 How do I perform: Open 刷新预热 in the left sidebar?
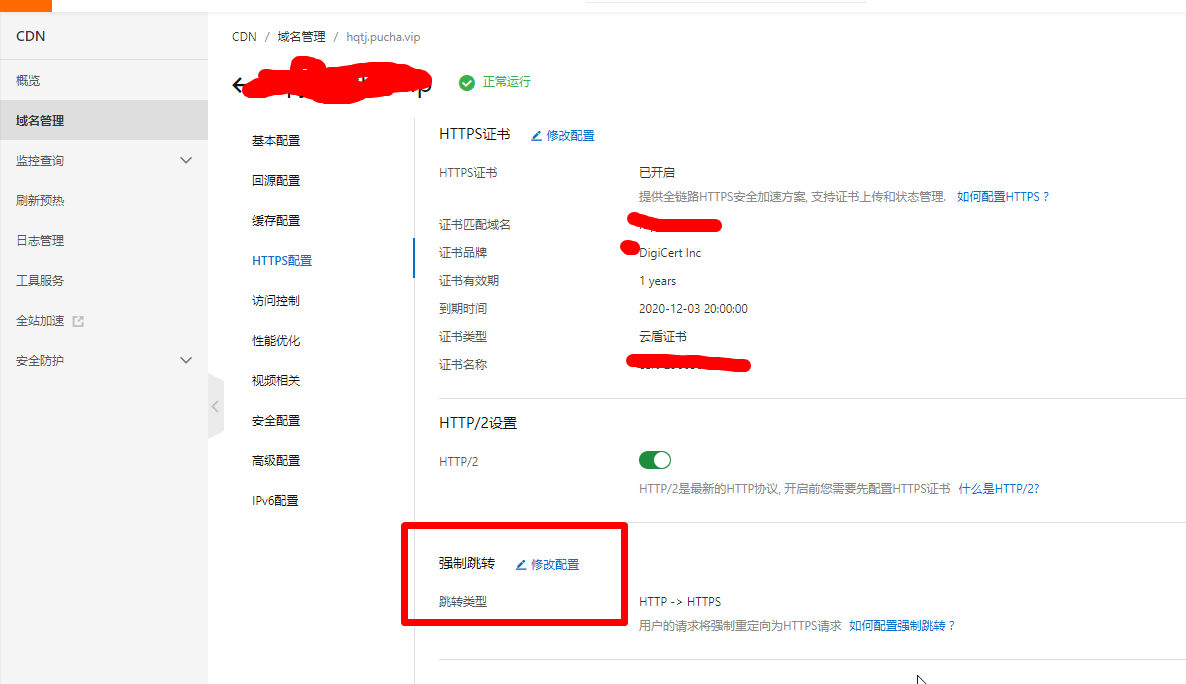click(40, 200)
